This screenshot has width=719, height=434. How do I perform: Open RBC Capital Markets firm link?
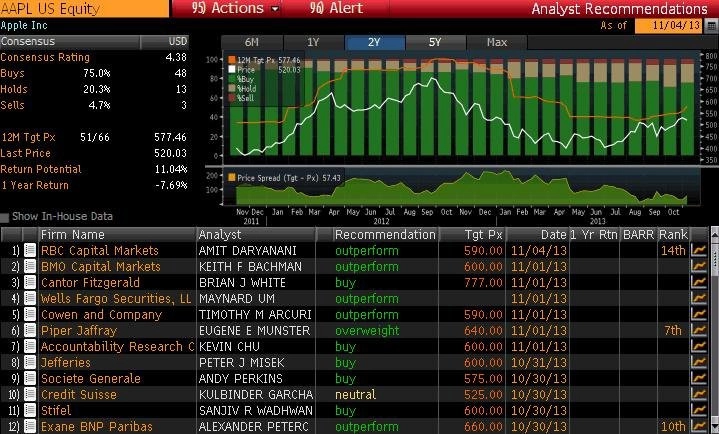(x=100, y=250)
